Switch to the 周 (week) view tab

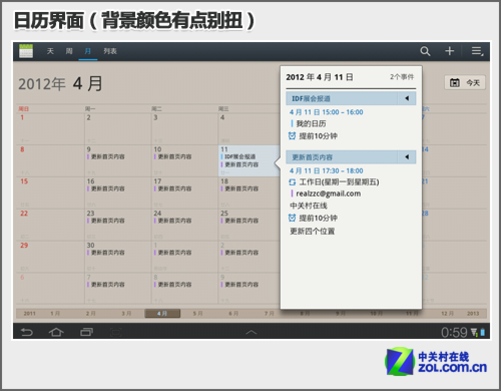[69, 51]
